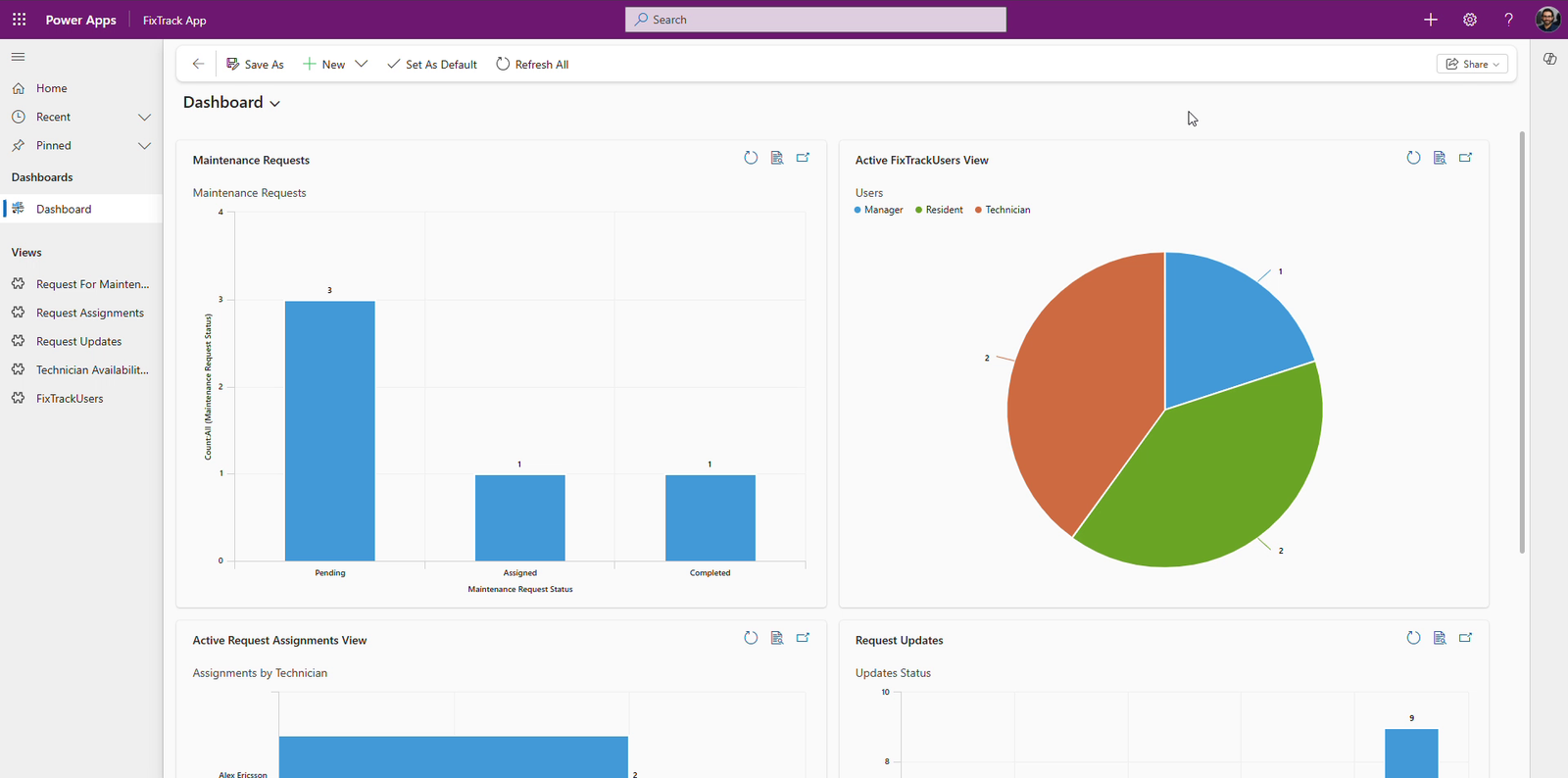Viewport: 1568px width, 778px height.
Task: Expand the Recent section
Action: (x=144, y=117)
